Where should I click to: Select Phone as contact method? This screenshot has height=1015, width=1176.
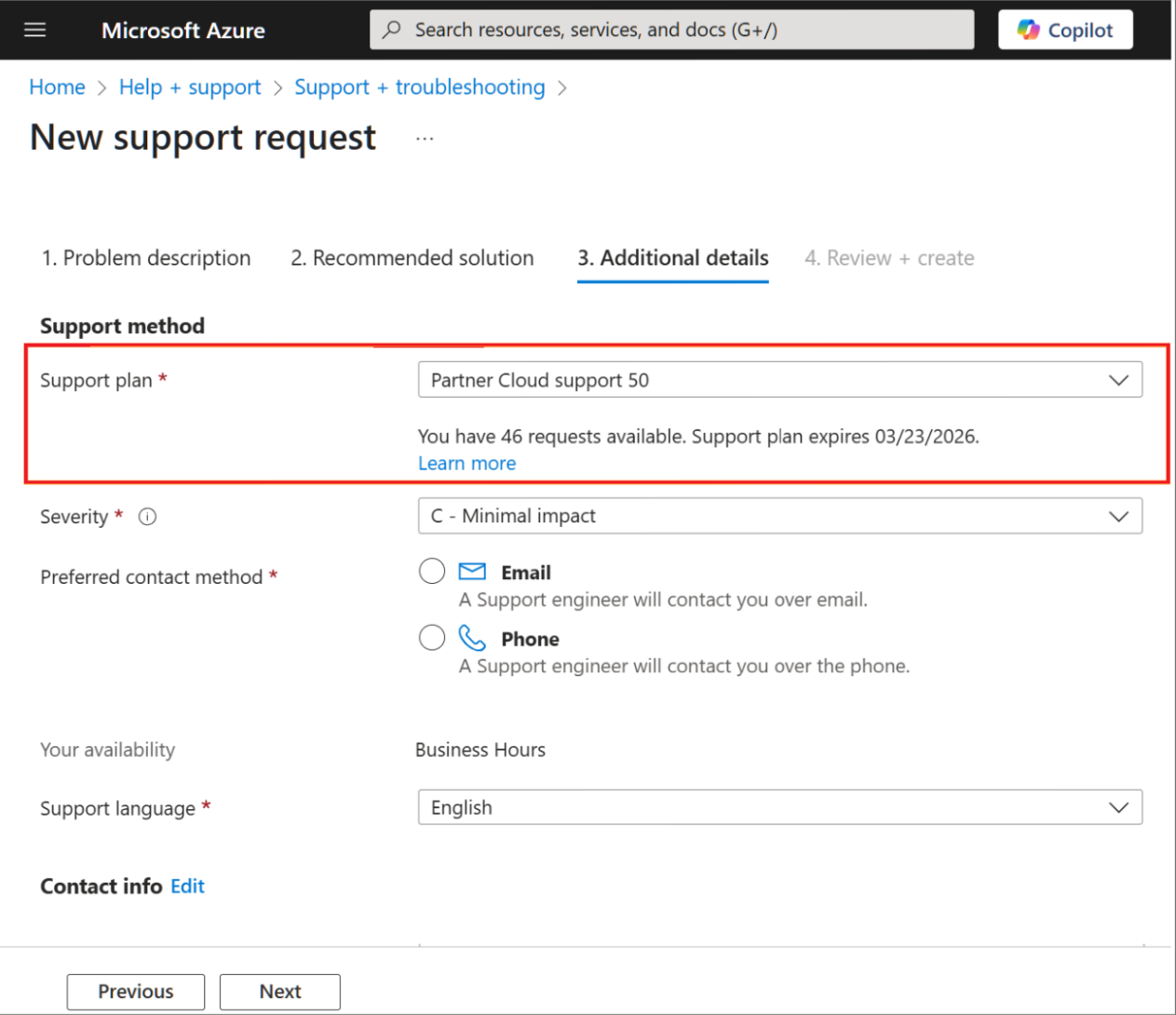[x=432, y=638]
